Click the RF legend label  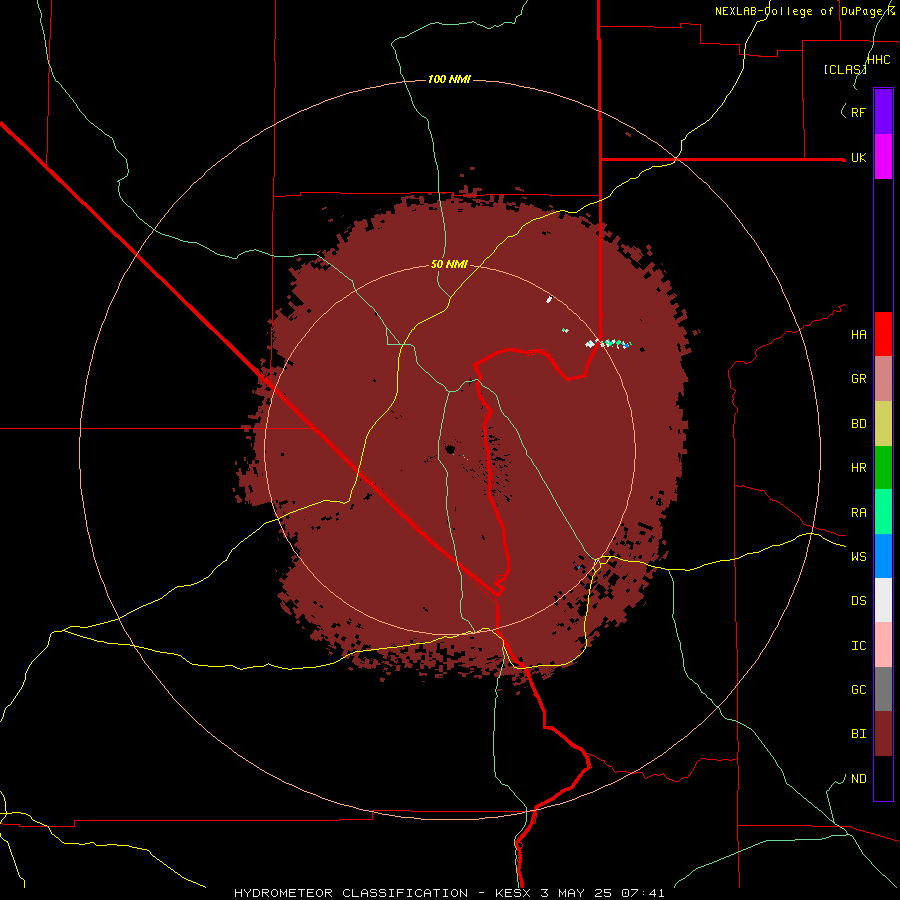point(858,112)
